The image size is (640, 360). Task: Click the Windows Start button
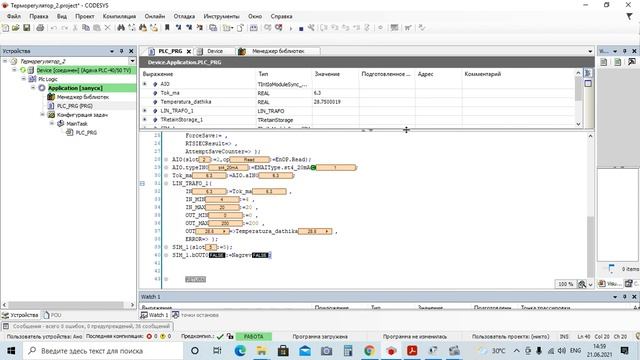[11, 351]
